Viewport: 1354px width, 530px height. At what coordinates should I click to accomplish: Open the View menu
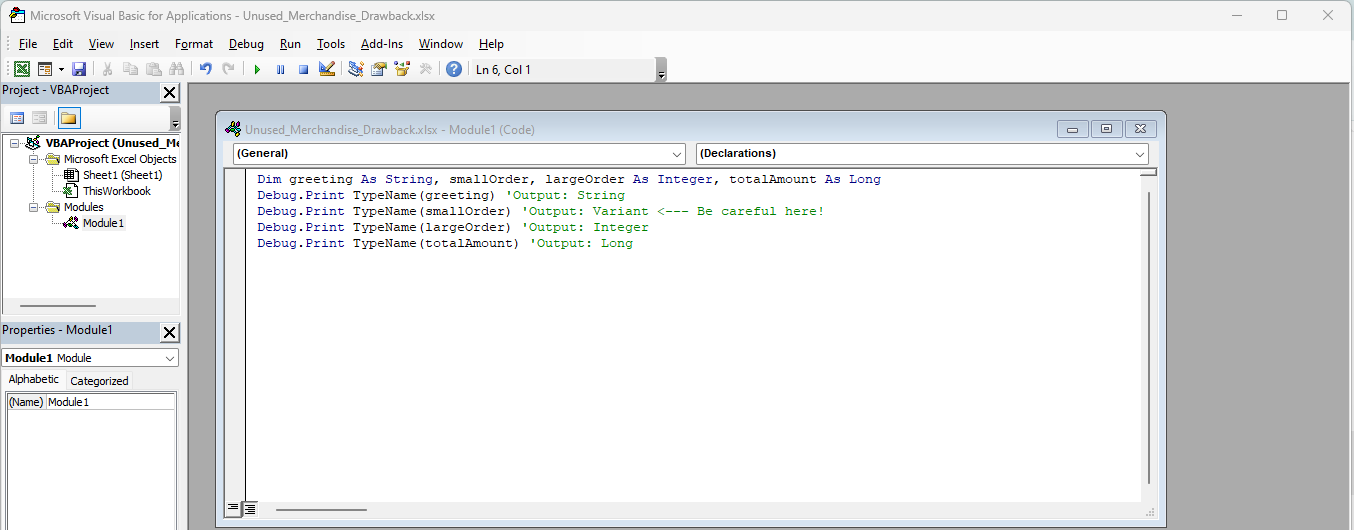coord(101,44)
